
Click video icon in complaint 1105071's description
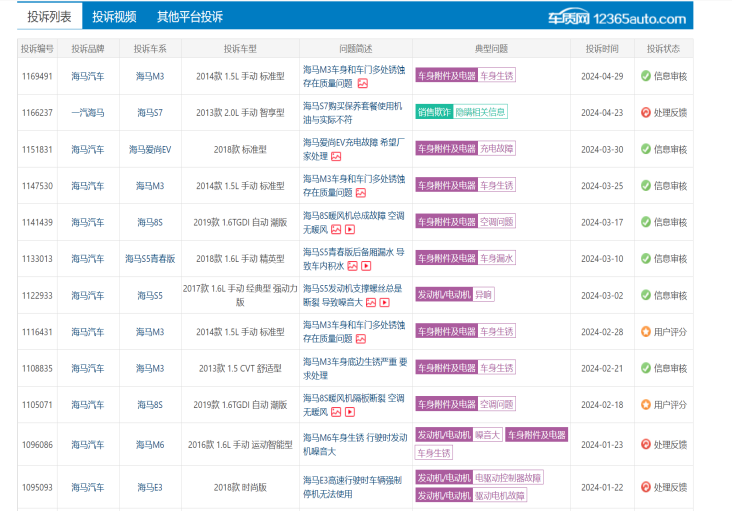pos(350,411)
